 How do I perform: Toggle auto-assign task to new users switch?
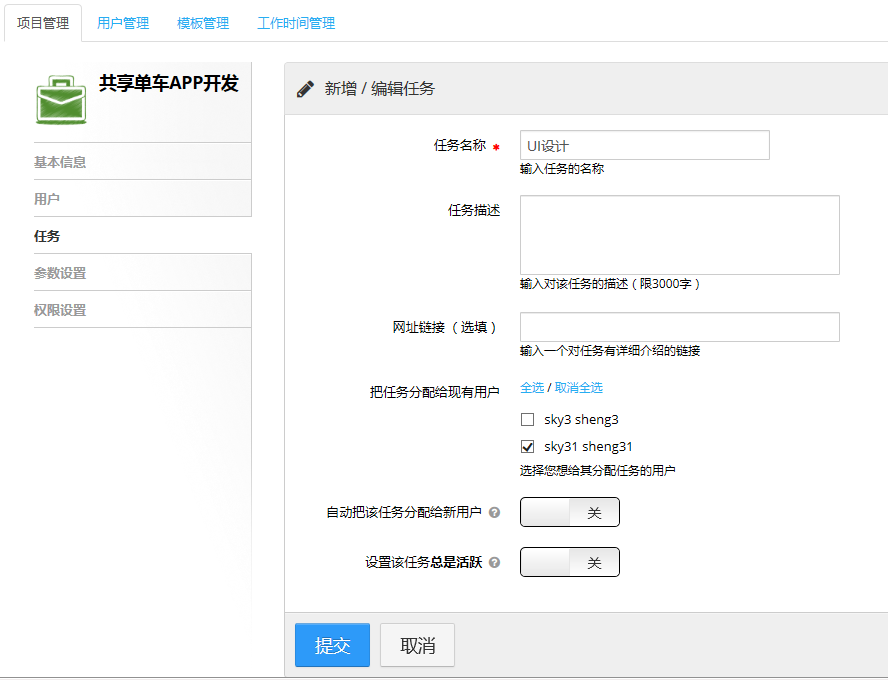coord(569,512)
